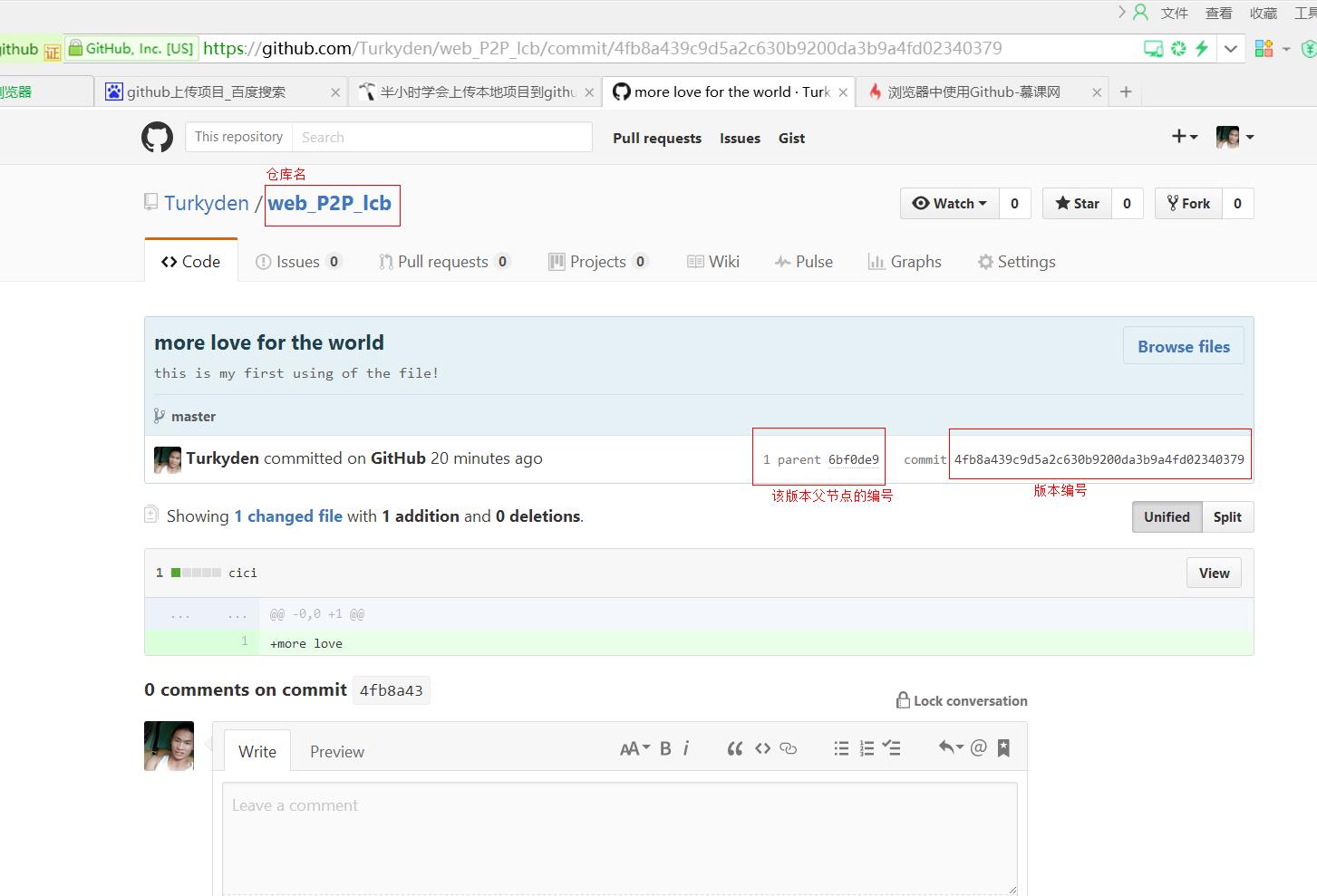Select the Write comment tab
Viewport: 1317px width, 896px height.
[x=257, y=751]
